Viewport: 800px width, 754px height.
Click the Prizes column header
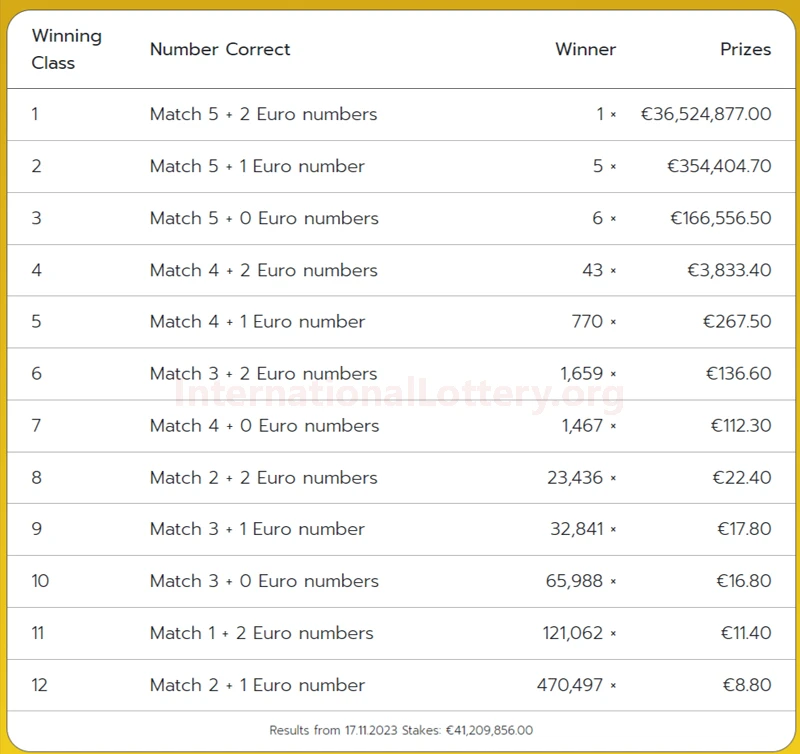point(745,49)
